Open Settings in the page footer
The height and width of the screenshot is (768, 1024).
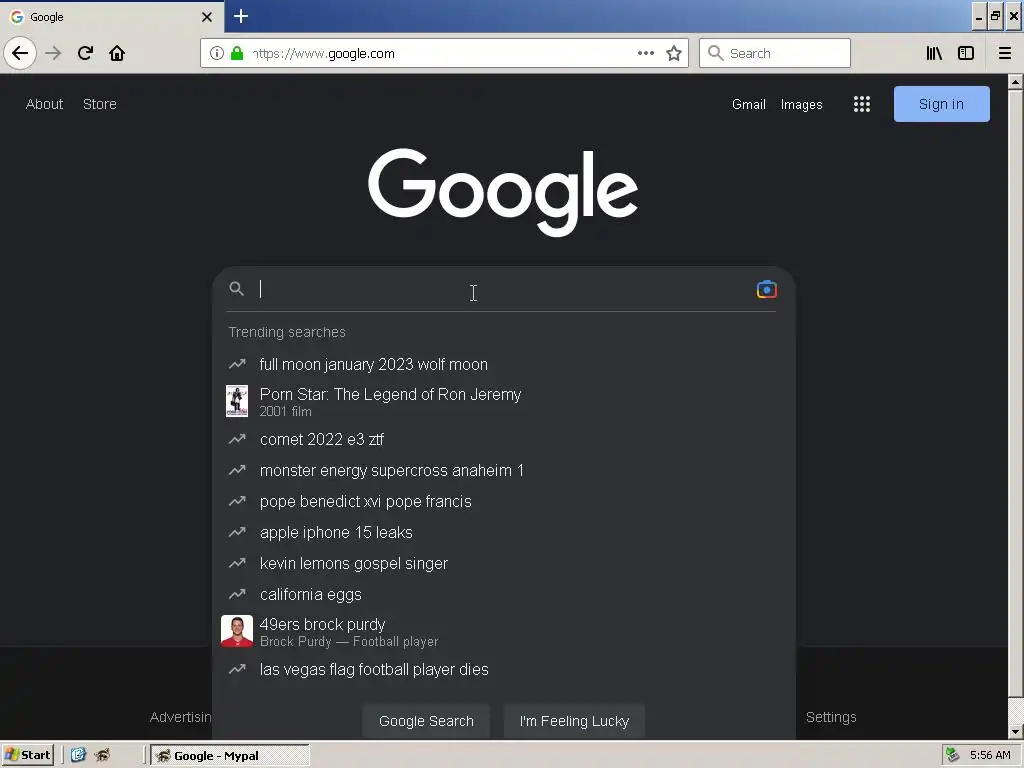pos(831,717)
